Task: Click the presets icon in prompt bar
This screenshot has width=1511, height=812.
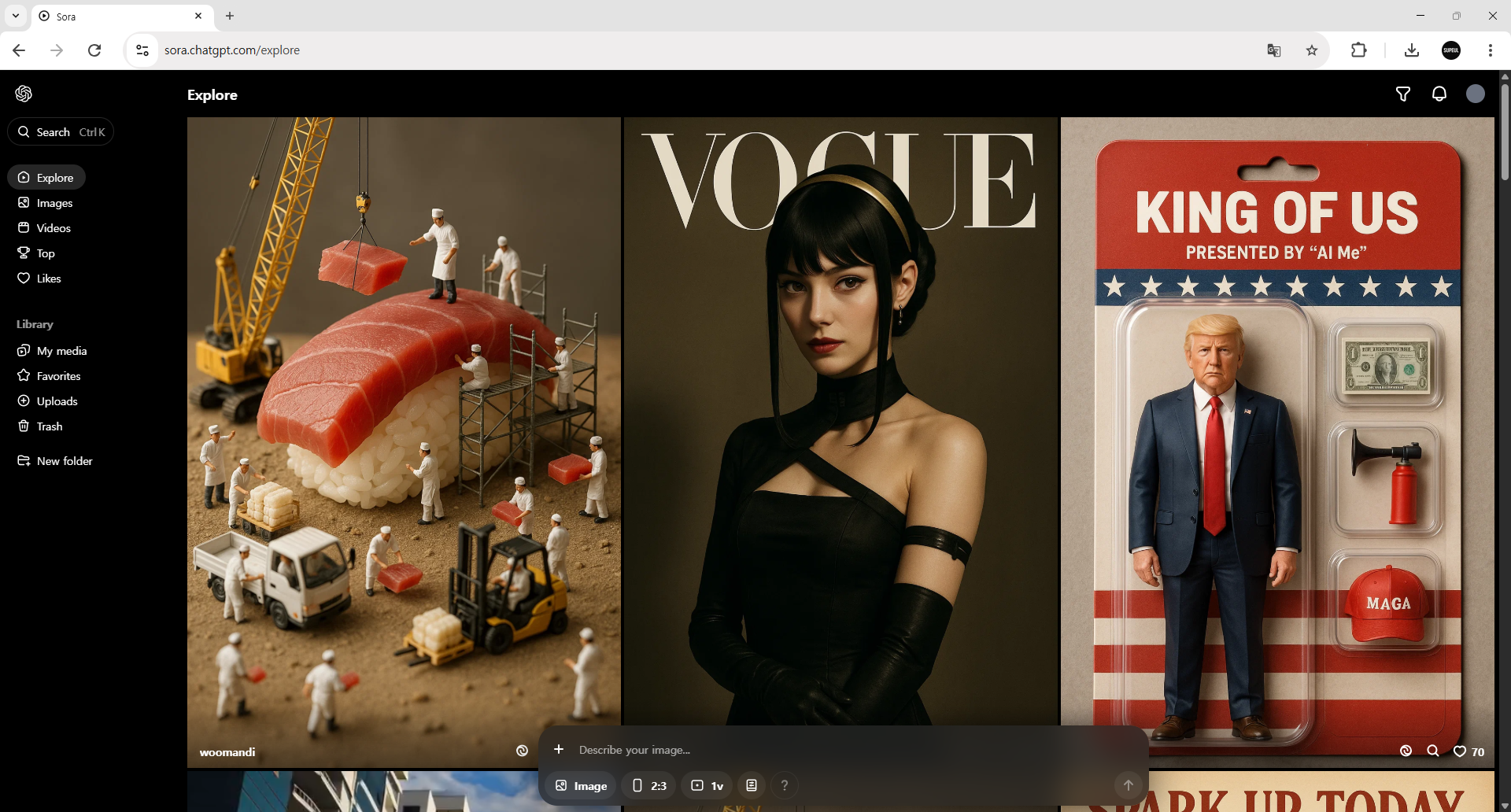Action: pyautogui.click(x=752, y=785)
